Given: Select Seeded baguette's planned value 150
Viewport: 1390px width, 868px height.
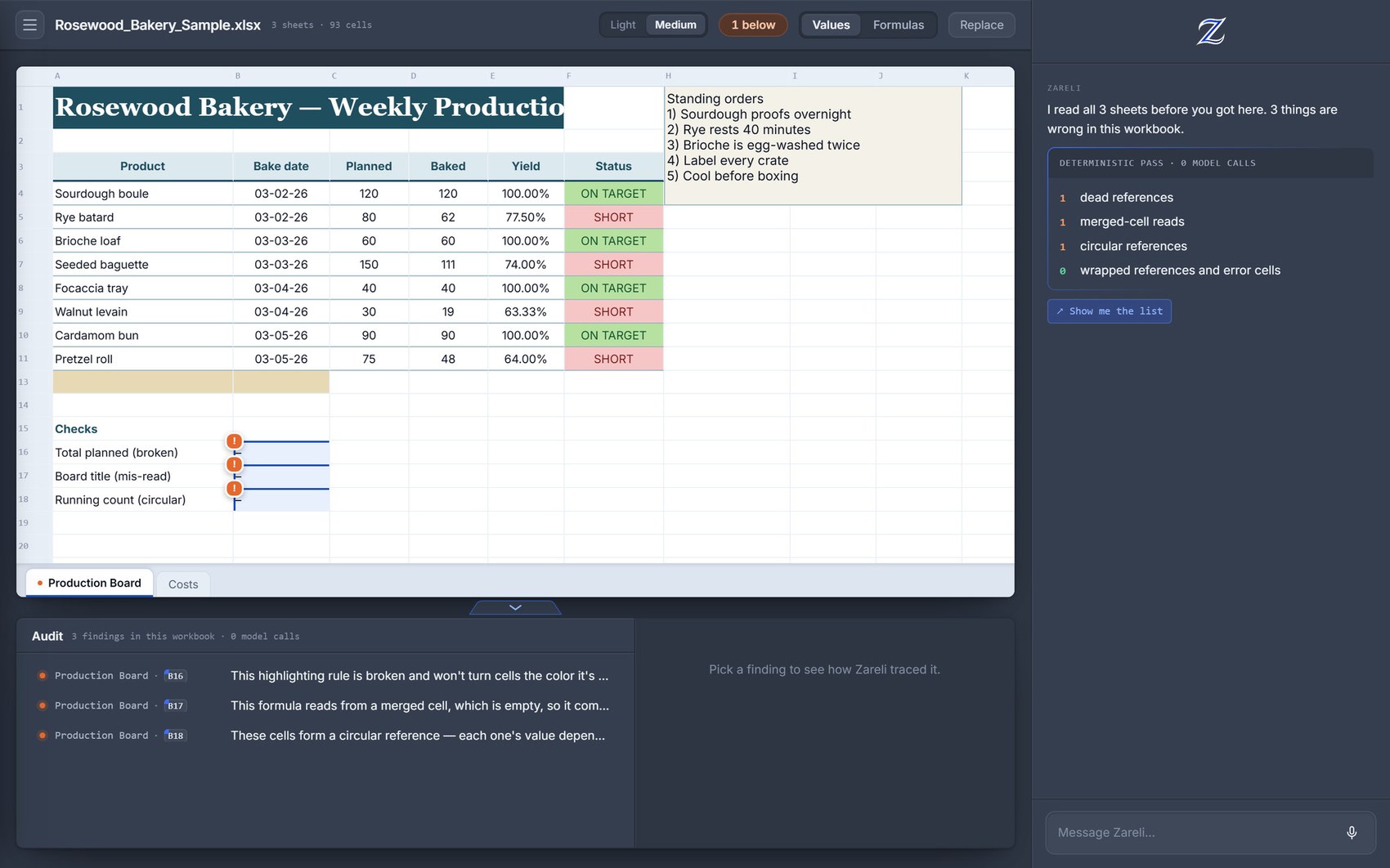Looking at the screenshot, I should (369, 265).
